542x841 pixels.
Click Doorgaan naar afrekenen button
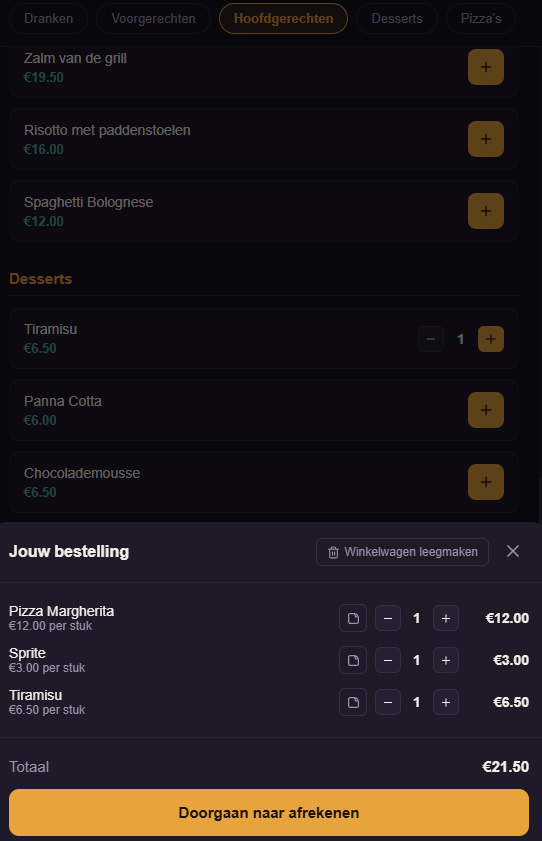tap(269, 813)
